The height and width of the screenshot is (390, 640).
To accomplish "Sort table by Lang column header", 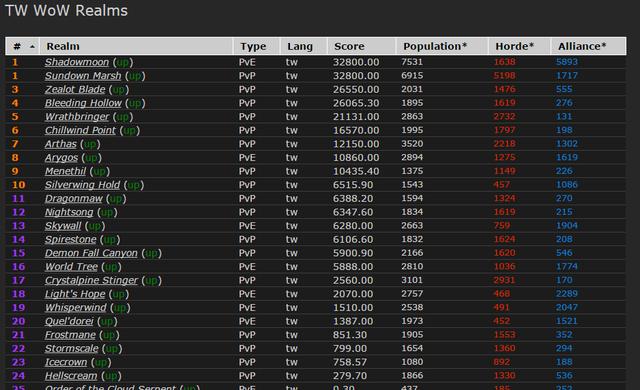I will click(x=300, y=47).
